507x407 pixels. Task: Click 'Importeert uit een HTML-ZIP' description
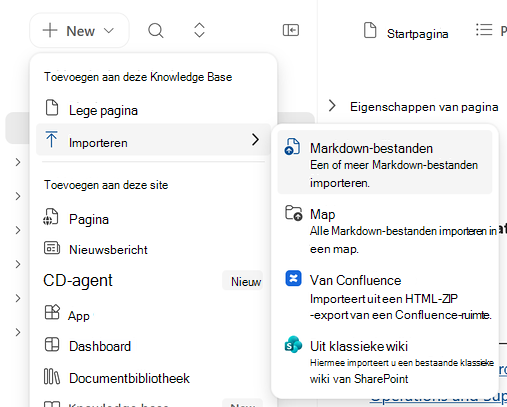[x=384, y=299]
